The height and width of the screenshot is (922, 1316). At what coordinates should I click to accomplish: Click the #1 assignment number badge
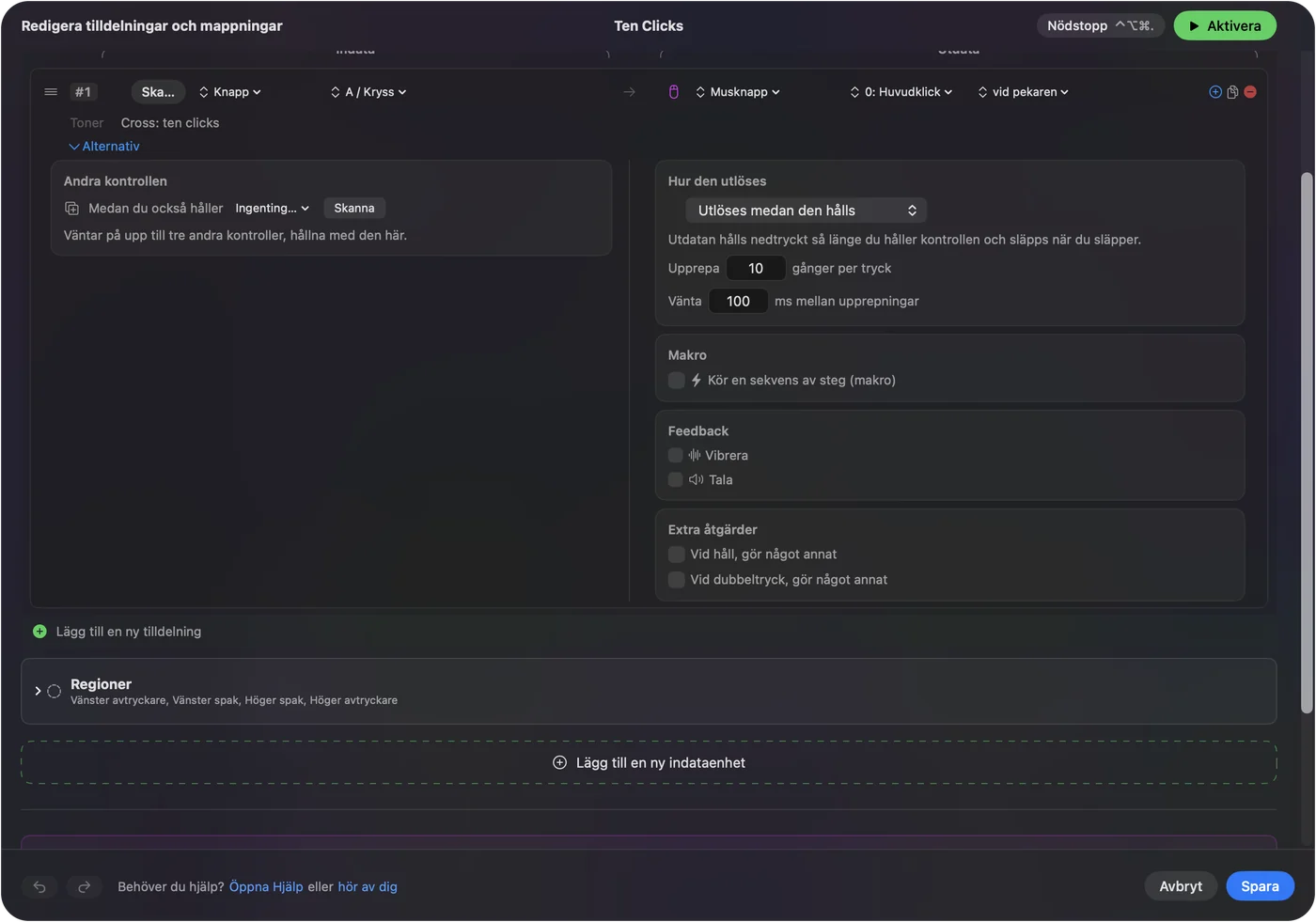(x=83, y=92)
